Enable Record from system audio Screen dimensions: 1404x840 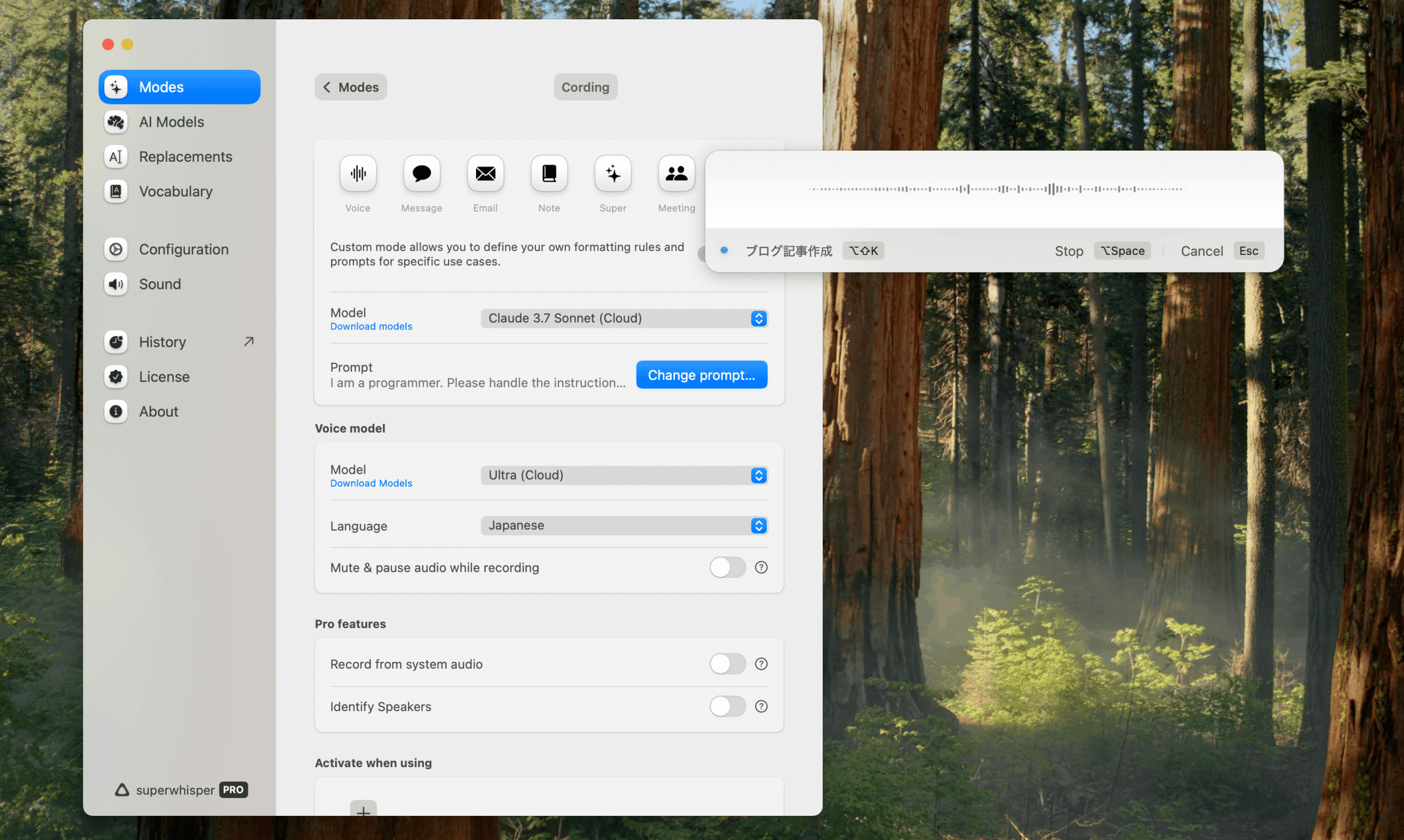(x=727, y=663)
